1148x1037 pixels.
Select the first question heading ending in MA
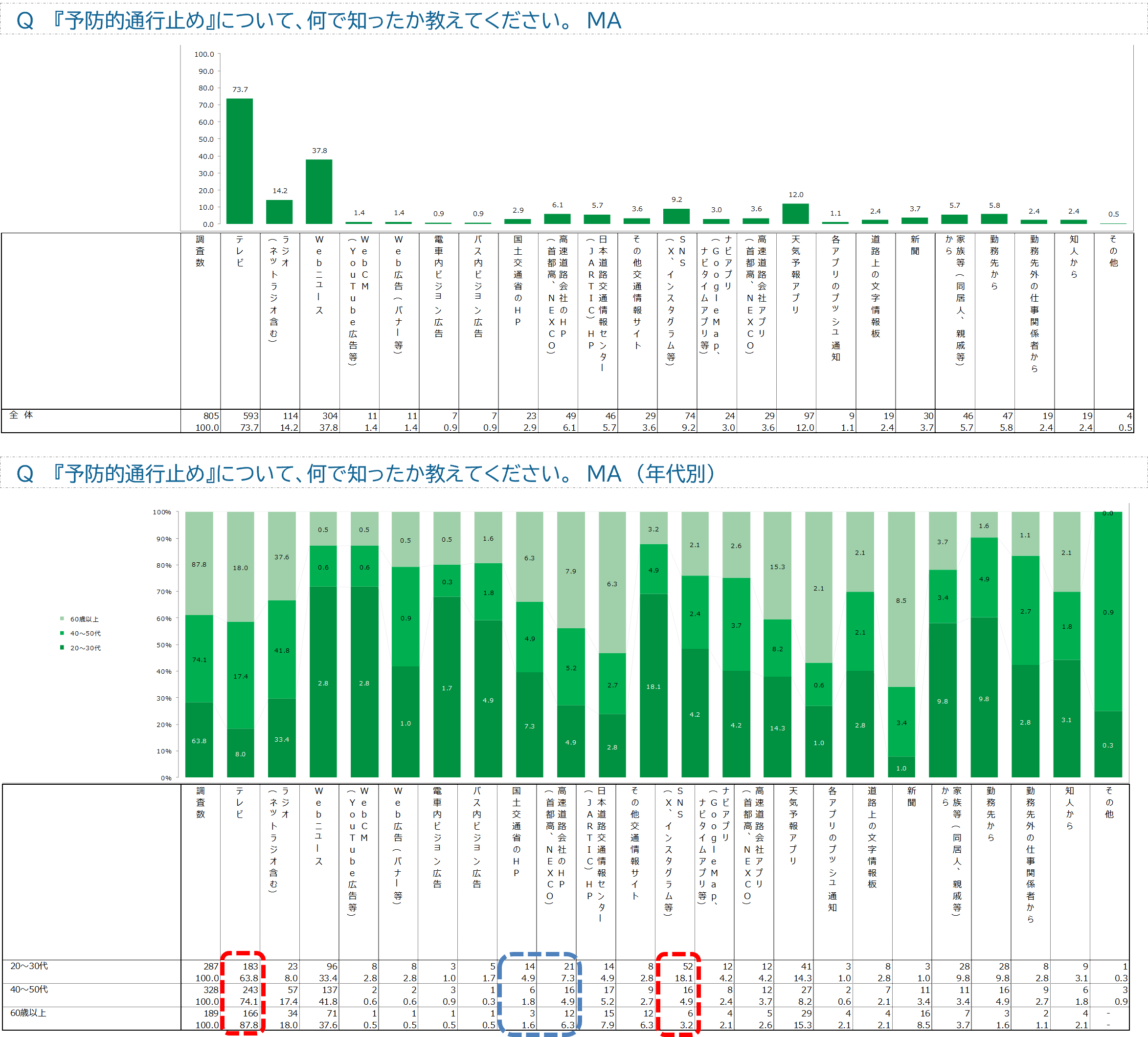click(x=319, y=21)
